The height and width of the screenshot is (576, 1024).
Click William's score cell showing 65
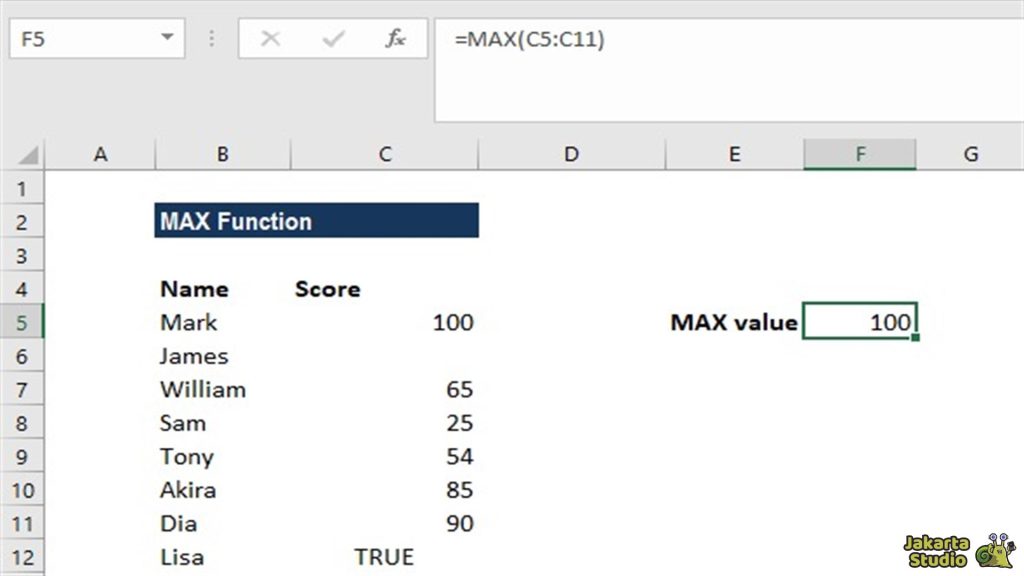[x=385, y=389]
